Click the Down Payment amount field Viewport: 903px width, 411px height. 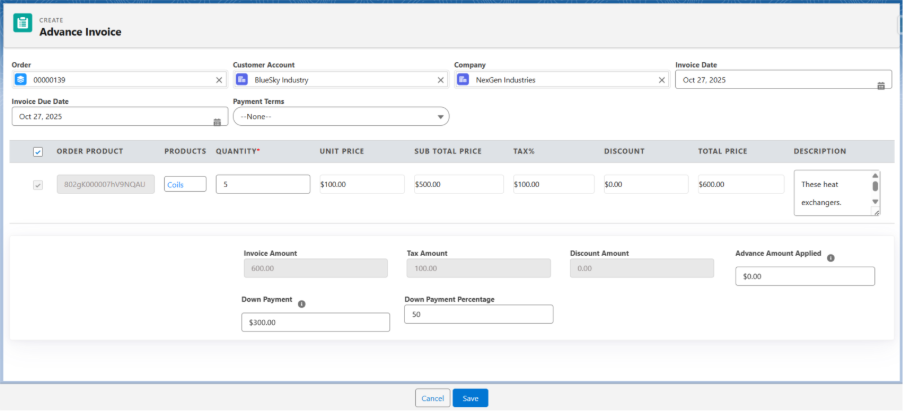[315, 322]
